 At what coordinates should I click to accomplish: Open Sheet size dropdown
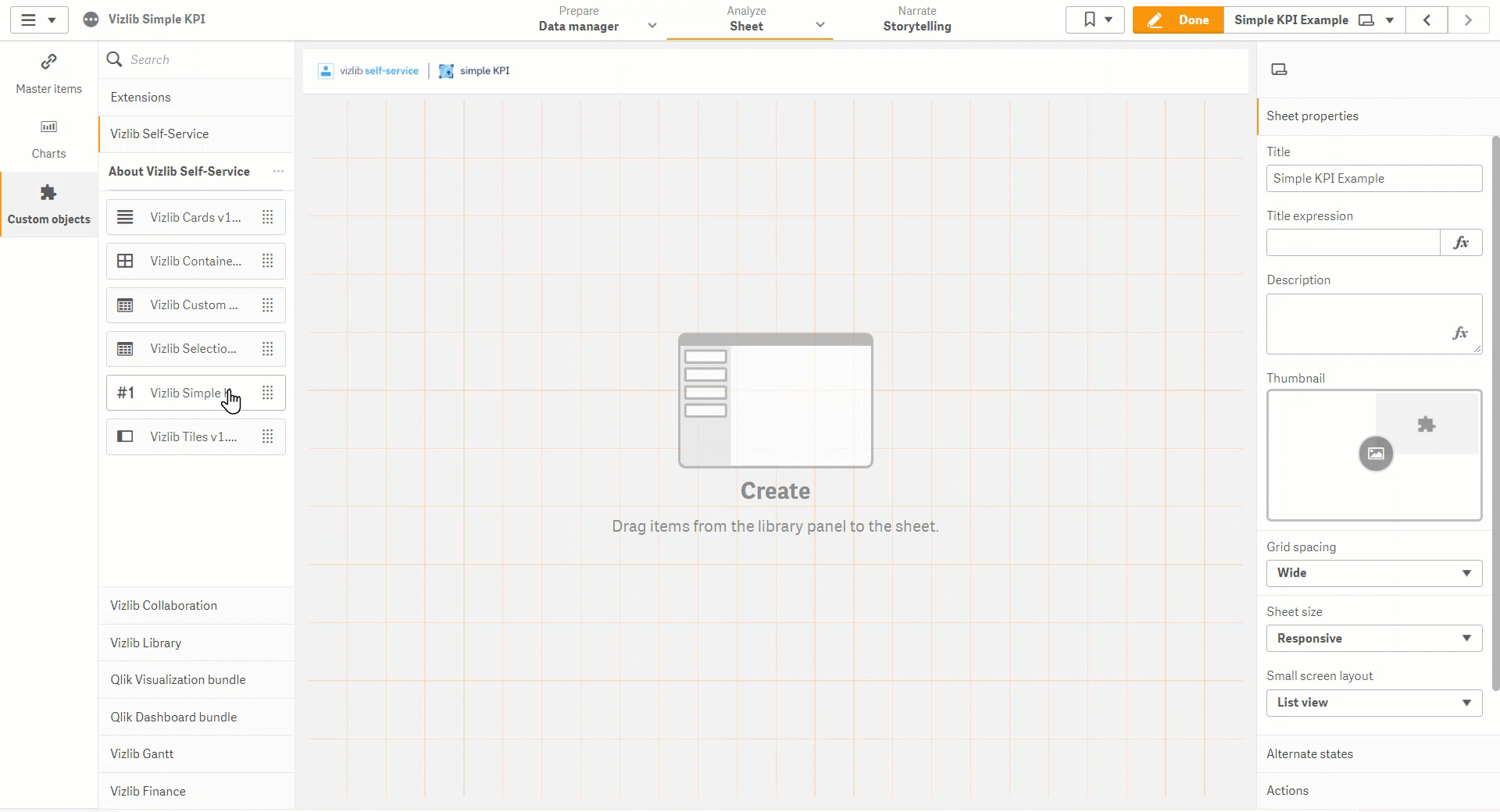pos(1374,639)
